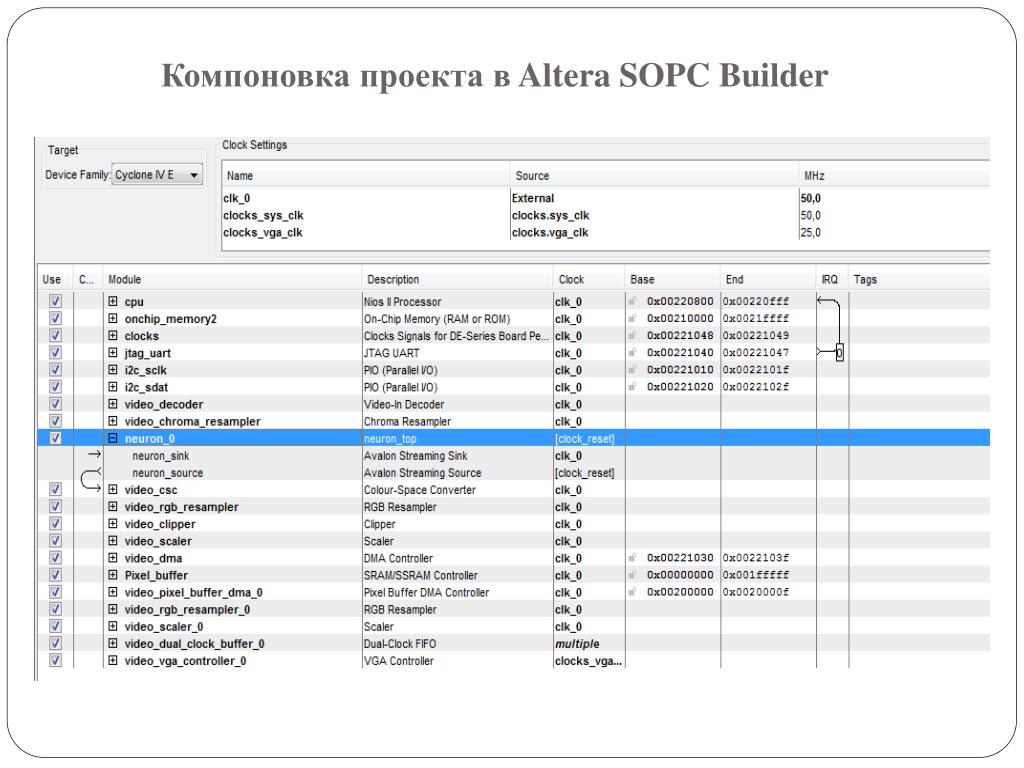The height and width of the screenshot is (768, 1024).
Task: Click the lock icon beside base 0x00210000
Action: [632, 318]
